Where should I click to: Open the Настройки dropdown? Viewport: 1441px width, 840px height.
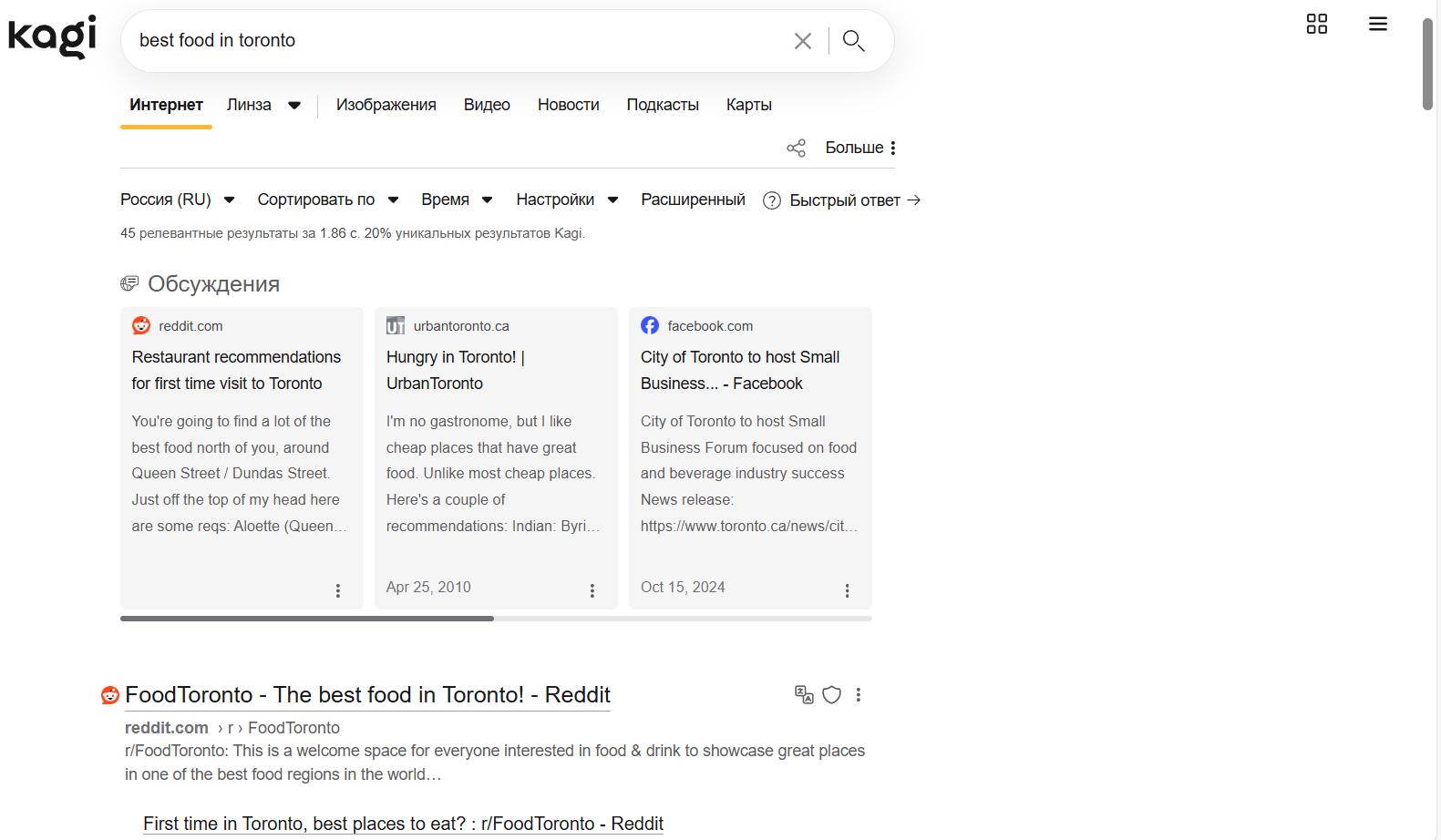pos(568,200)
